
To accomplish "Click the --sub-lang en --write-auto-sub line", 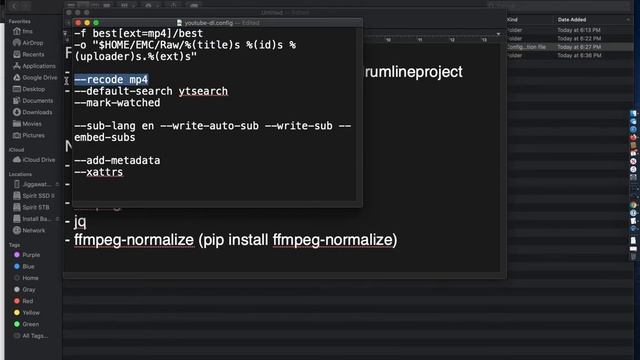I will (212, 131).
